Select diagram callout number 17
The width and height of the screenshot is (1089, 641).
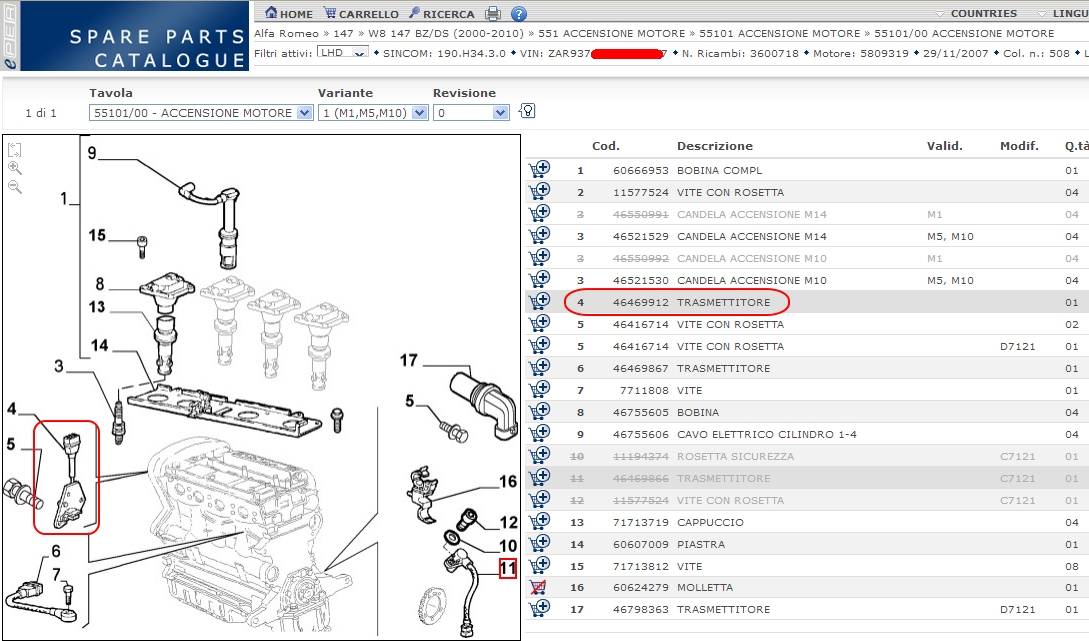click(408, 360)
